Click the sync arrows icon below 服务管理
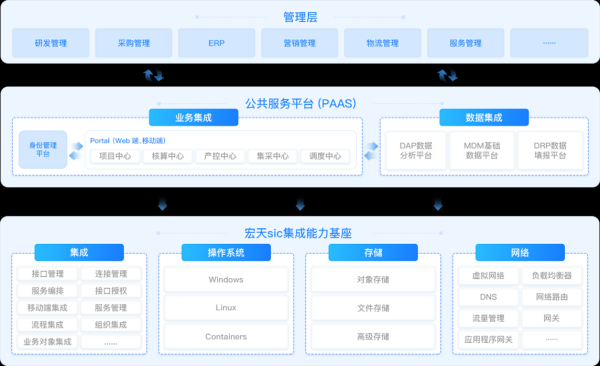The image size is (600, 366). click(x=447, y=75)
